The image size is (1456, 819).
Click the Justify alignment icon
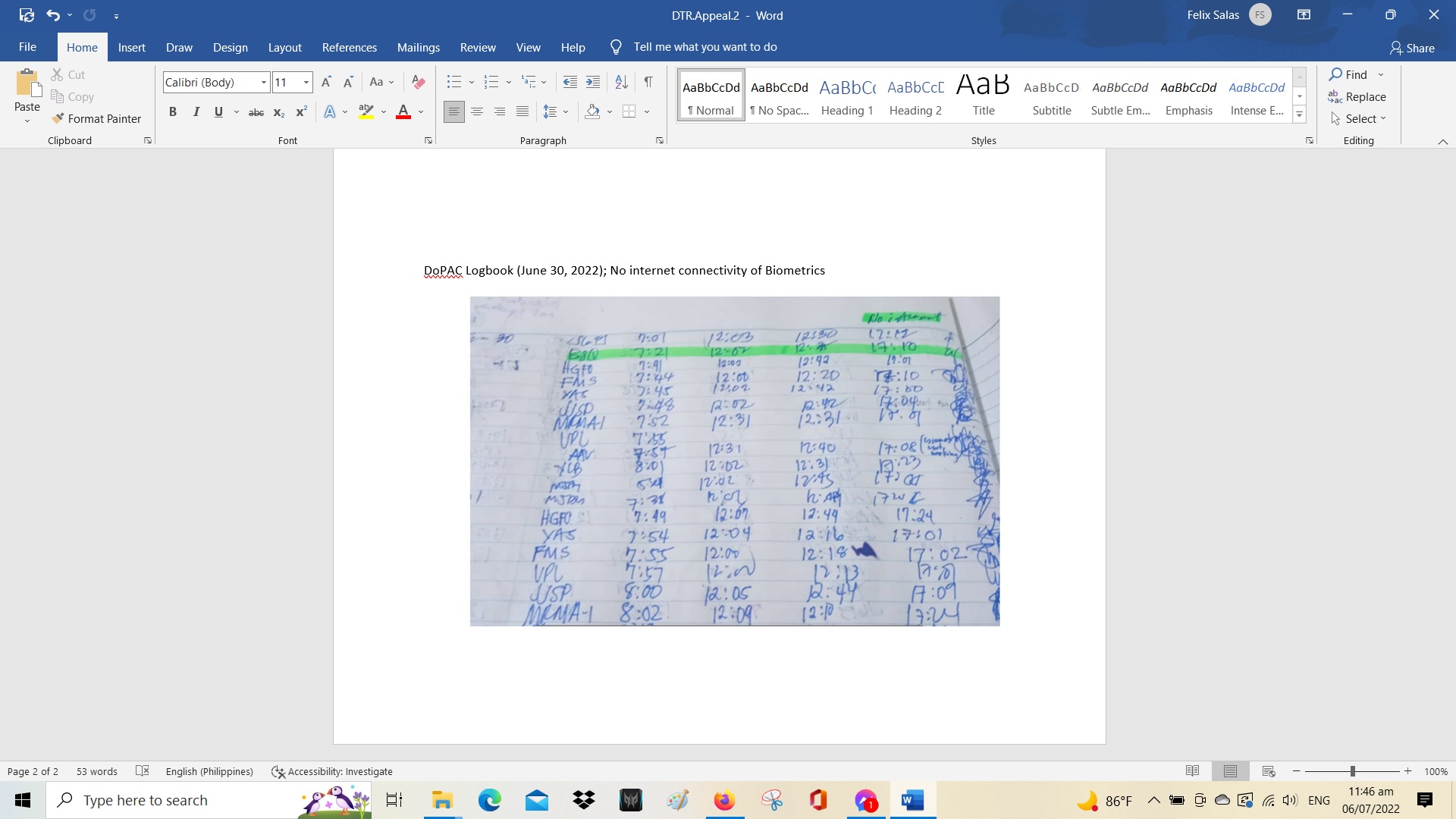522,111
